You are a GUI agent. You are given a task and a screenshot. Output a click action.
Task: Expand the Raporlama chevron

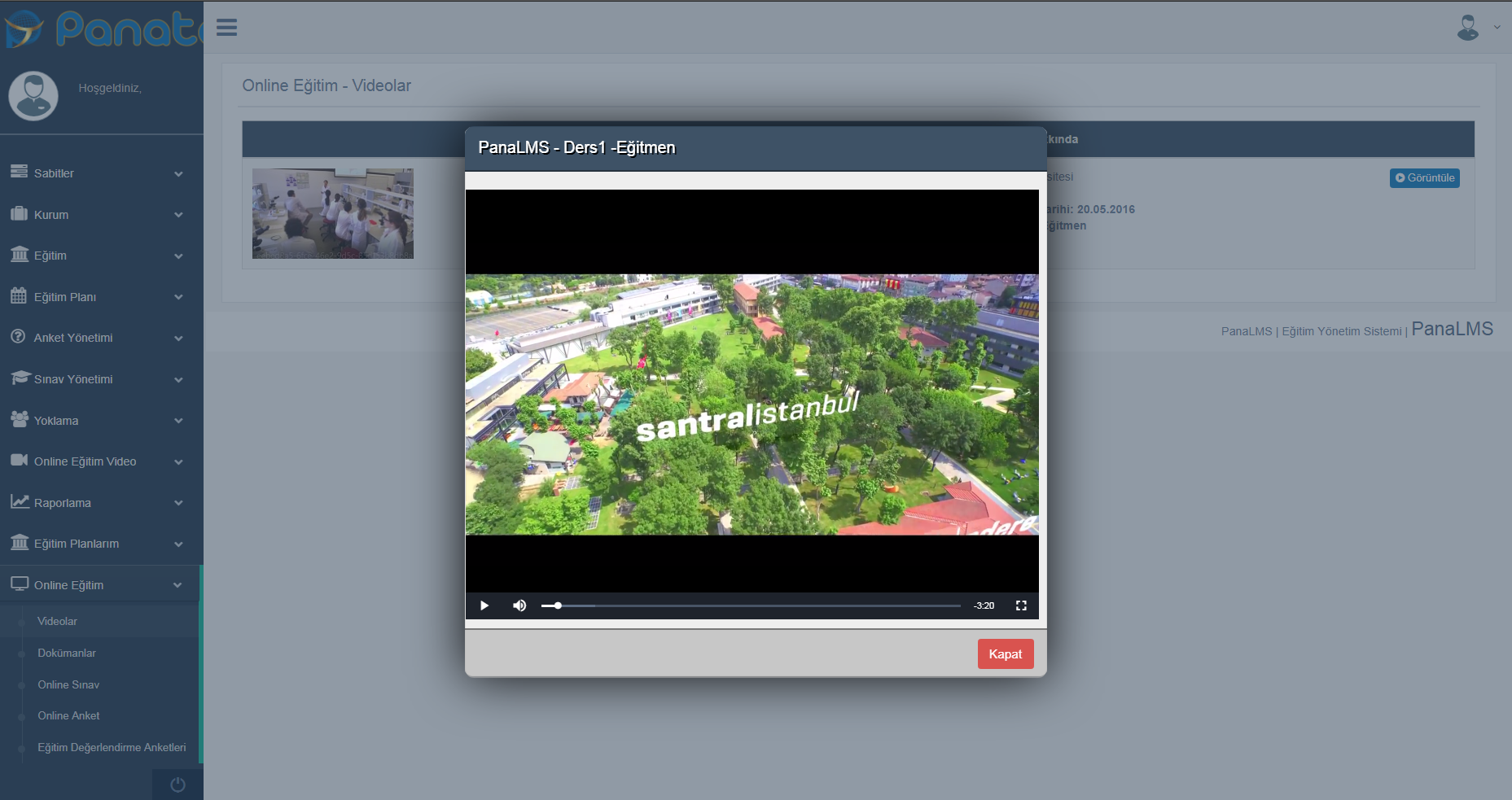click(x=178, y=503)
